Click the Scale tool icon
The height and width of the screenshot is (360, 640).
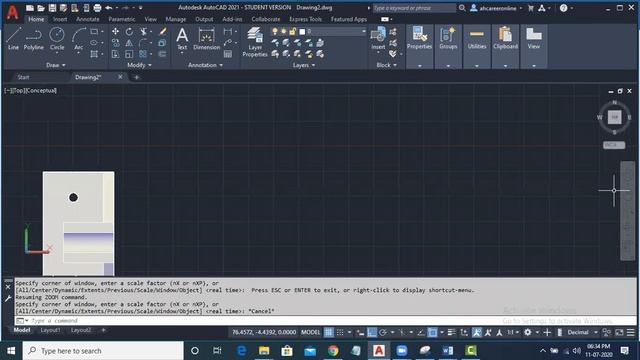click(129, 54)
